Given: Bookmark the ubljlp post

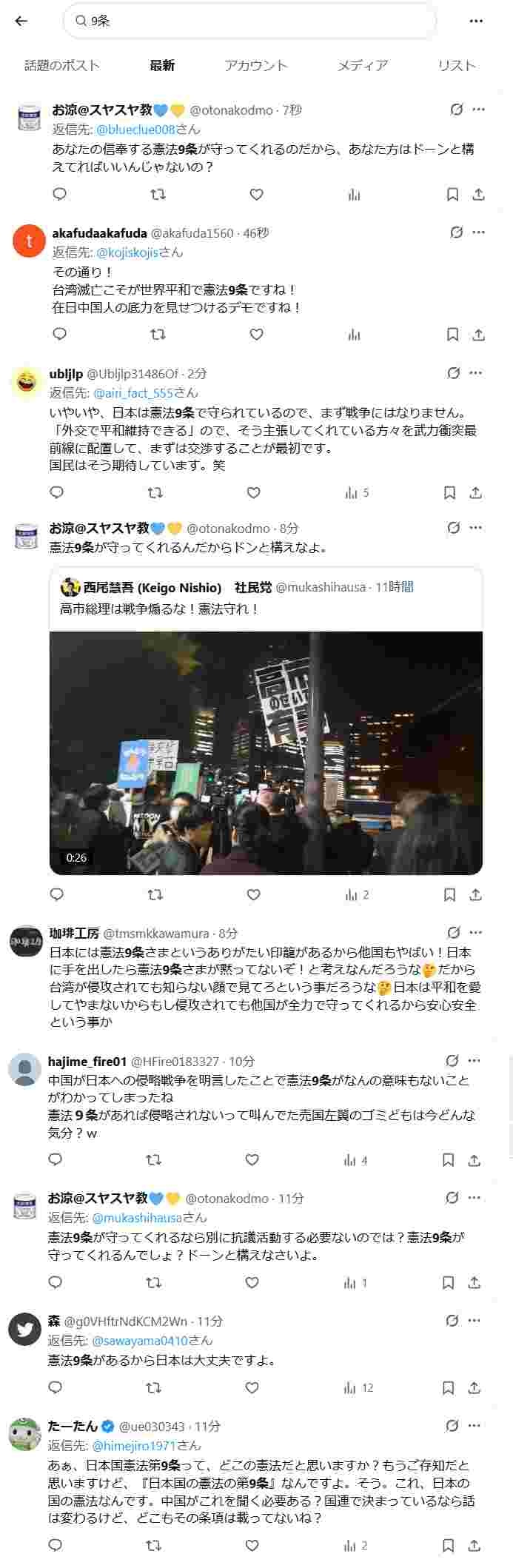Looking at the screenshot, I should [449, 492].
